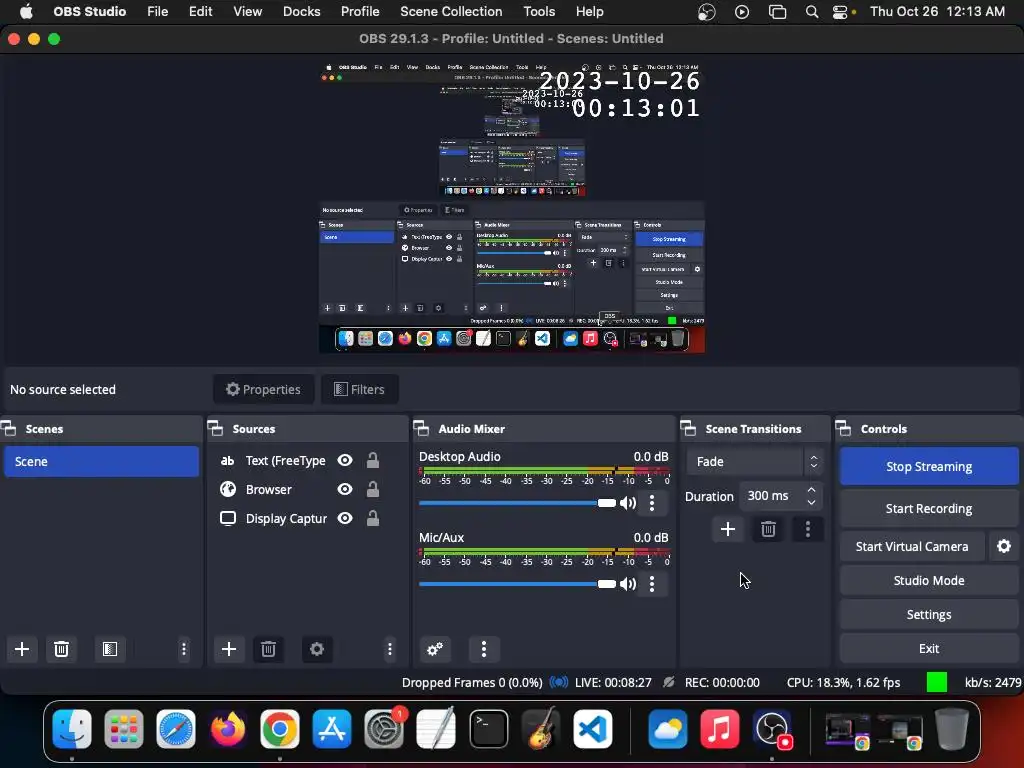This screenshot has height=768, width=1024.
Task: Open Mic/Aux options three-dot menu
Action: coord(652,584)
